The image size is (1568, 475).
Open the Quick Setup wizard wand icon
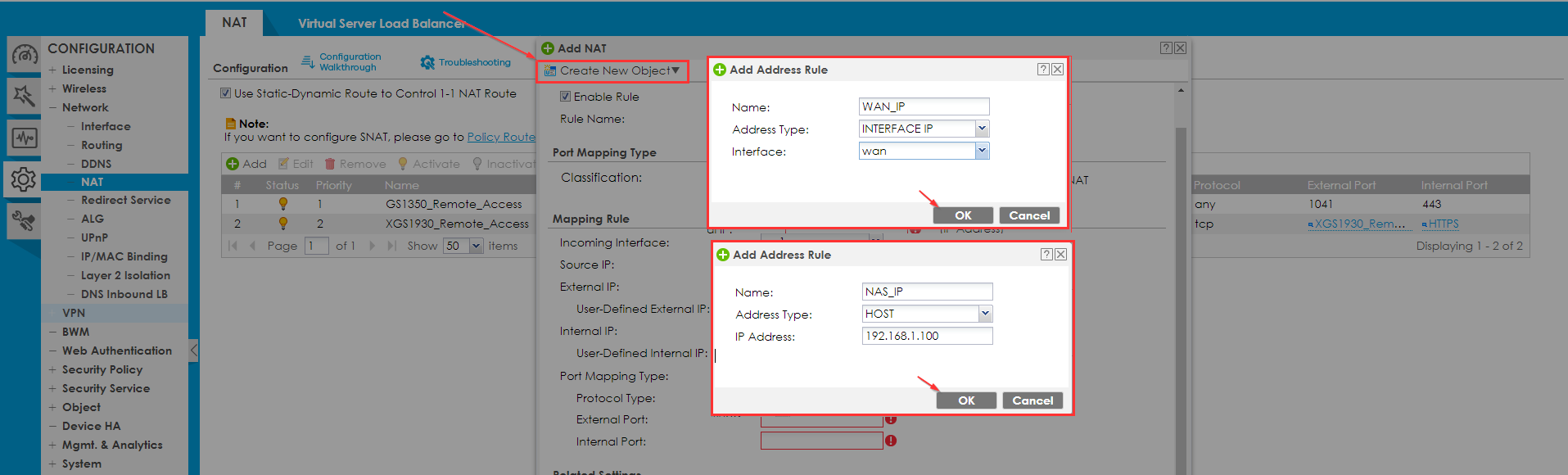(x=24, y=96)
